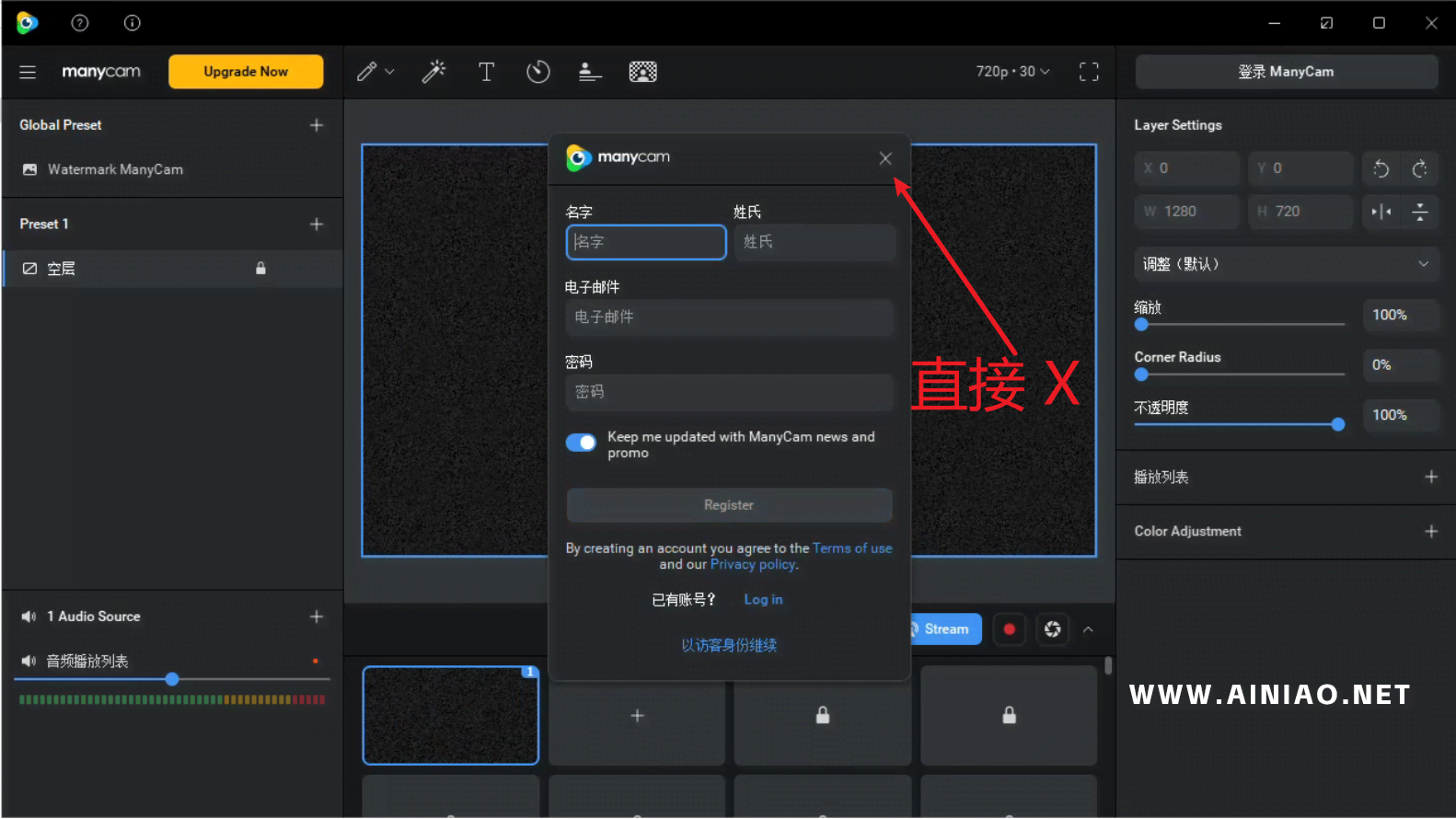Click the Stream button

[945, 629]
